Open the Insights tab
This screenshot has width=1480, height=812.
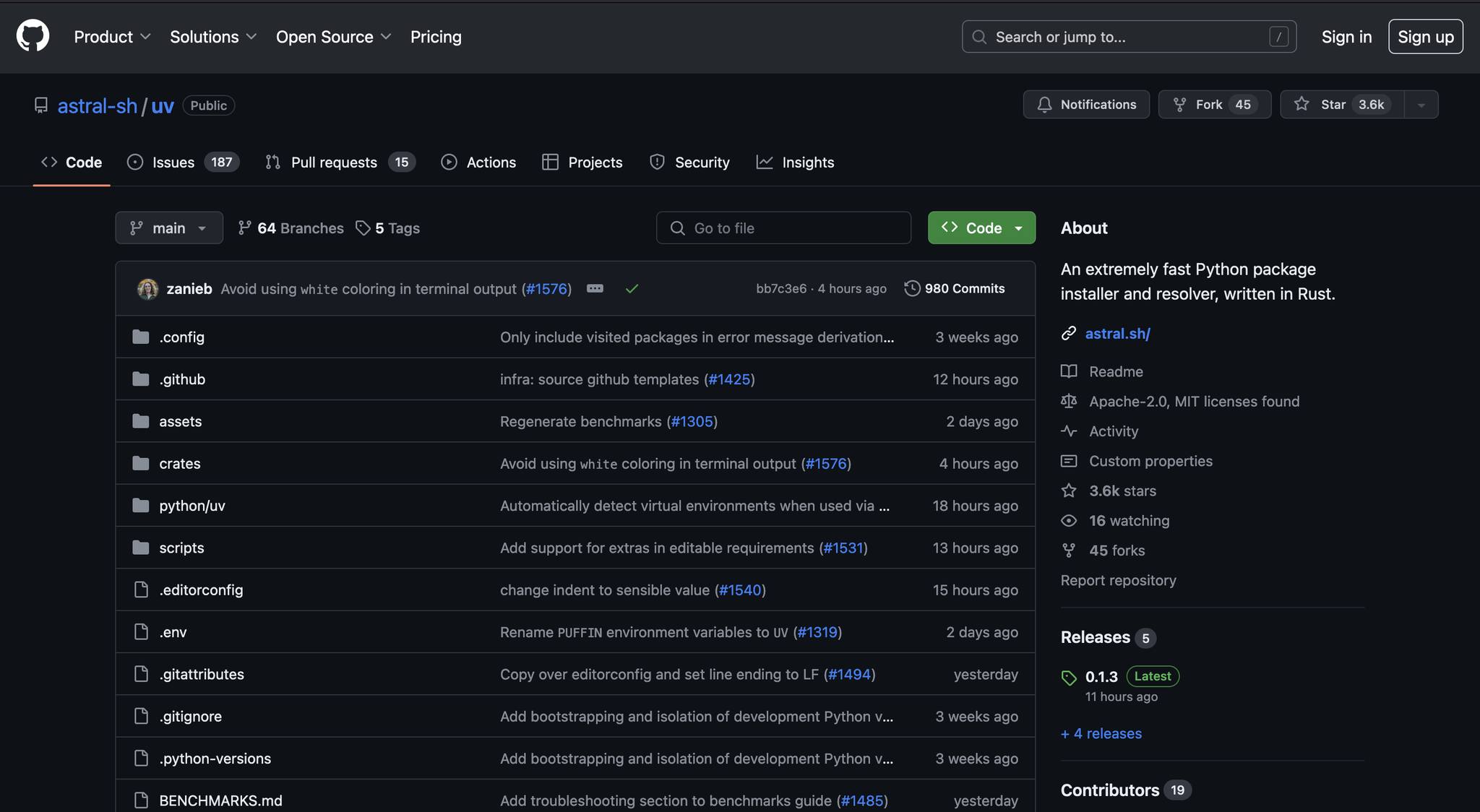795,162
